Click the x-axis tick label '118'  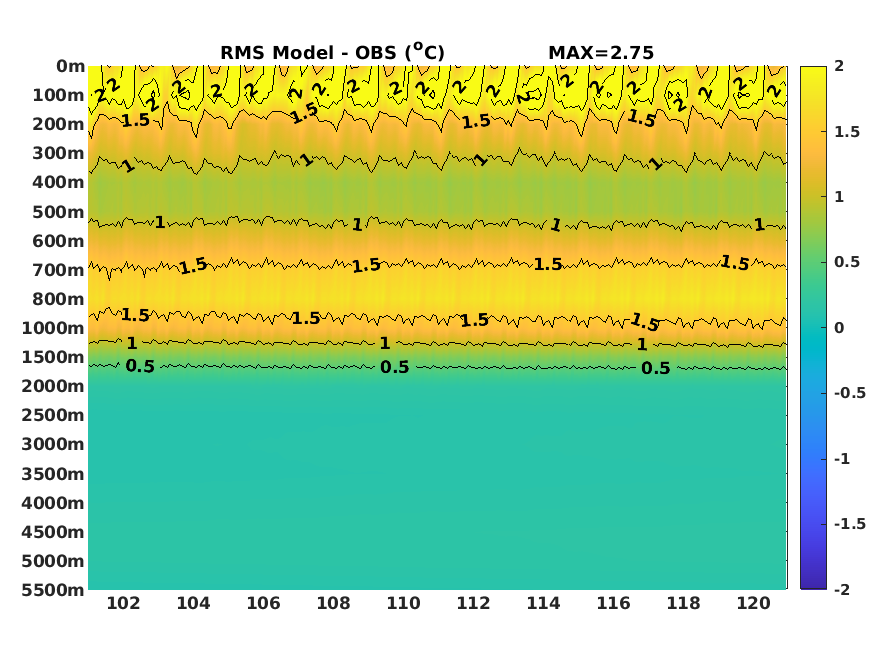click(x=684, y=604)
